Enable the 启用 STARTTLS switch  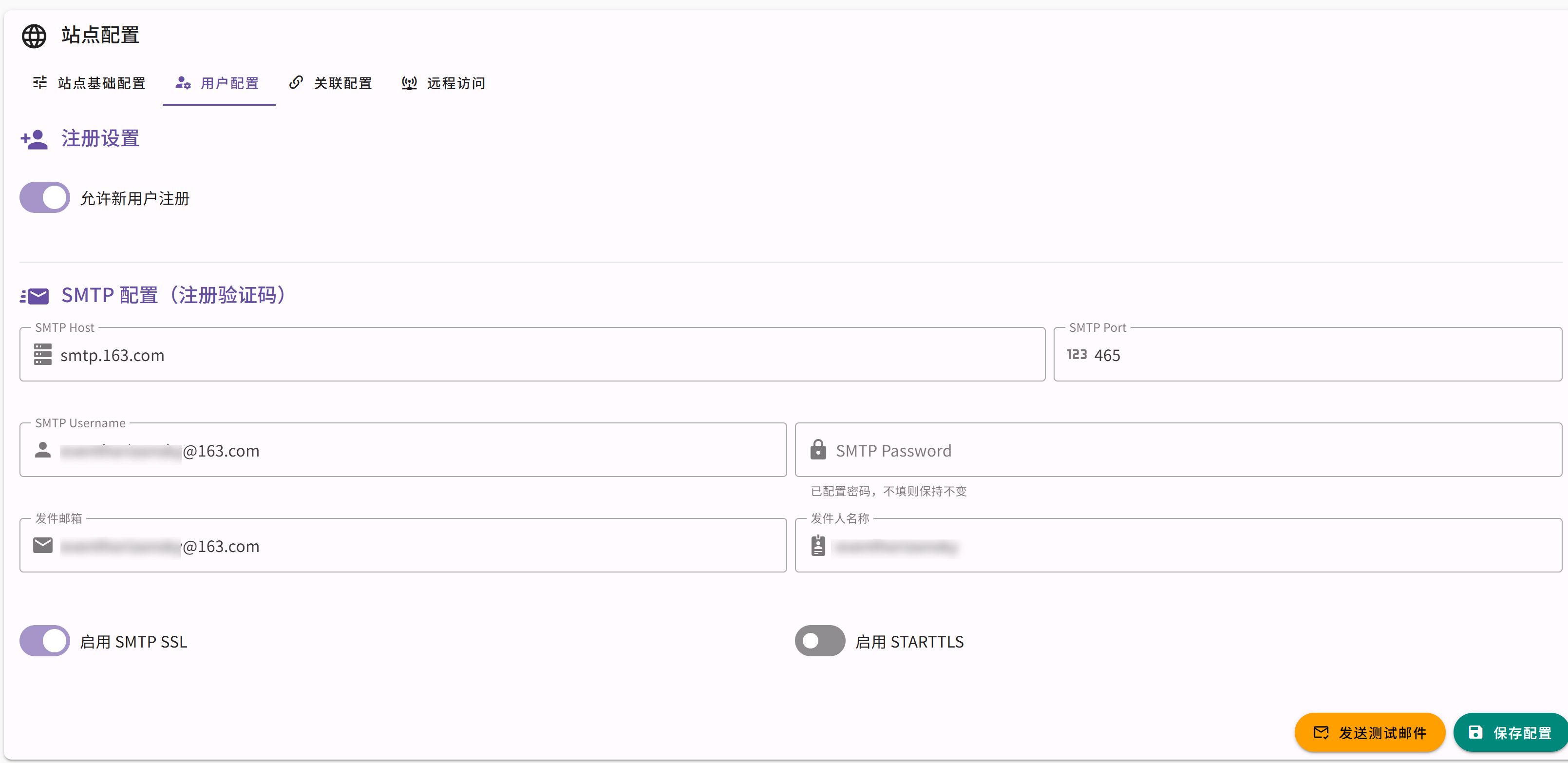tap(819, 641)
